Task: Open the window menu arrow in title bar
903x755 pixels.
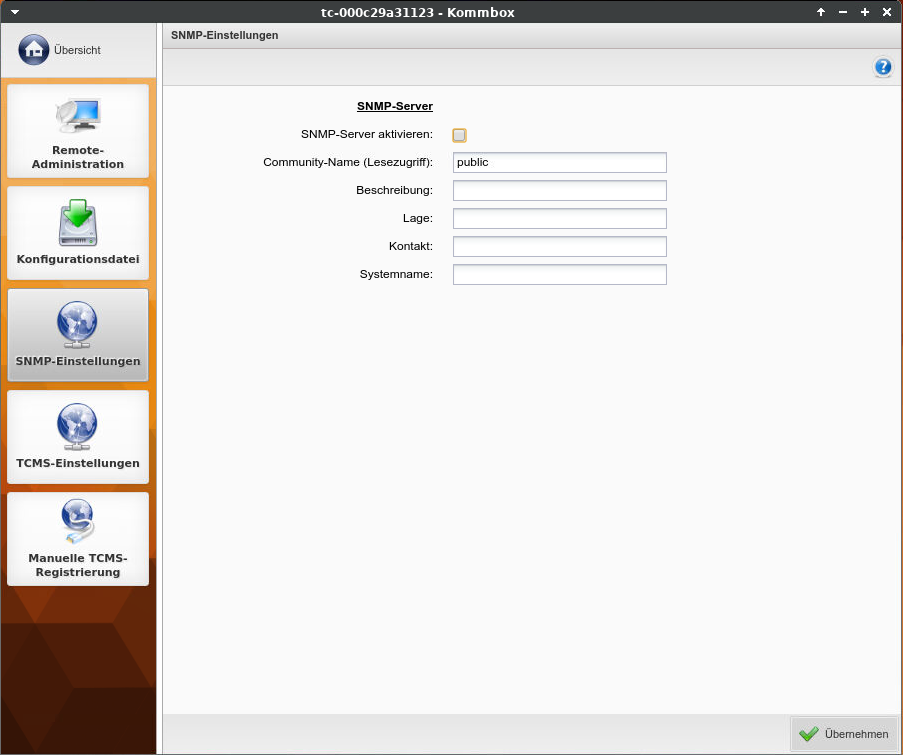Action: [15, 12]
